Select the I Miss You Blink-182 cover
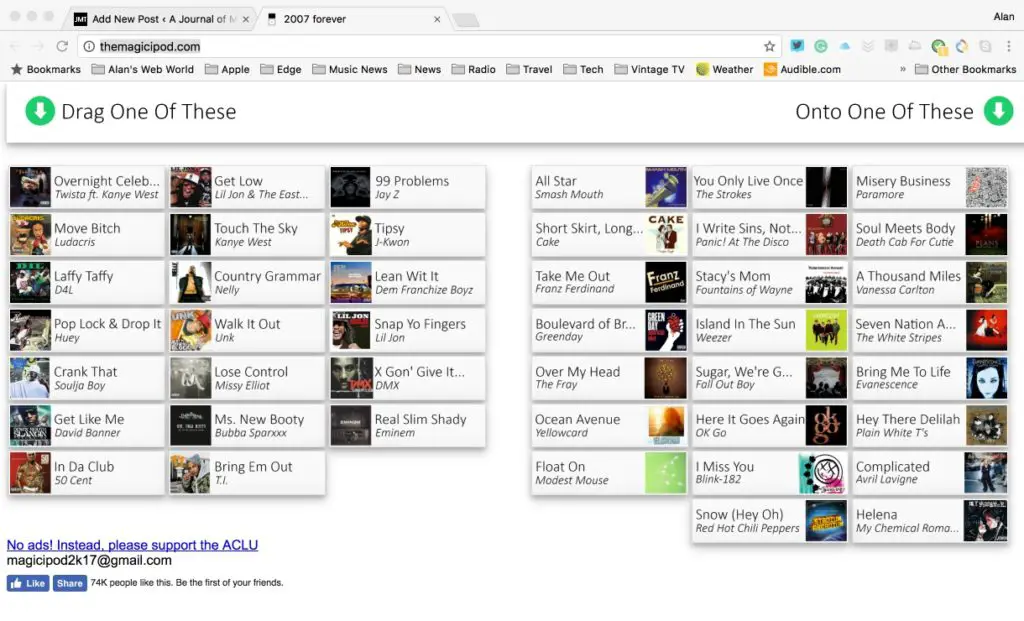 click(x=823, y=473)
